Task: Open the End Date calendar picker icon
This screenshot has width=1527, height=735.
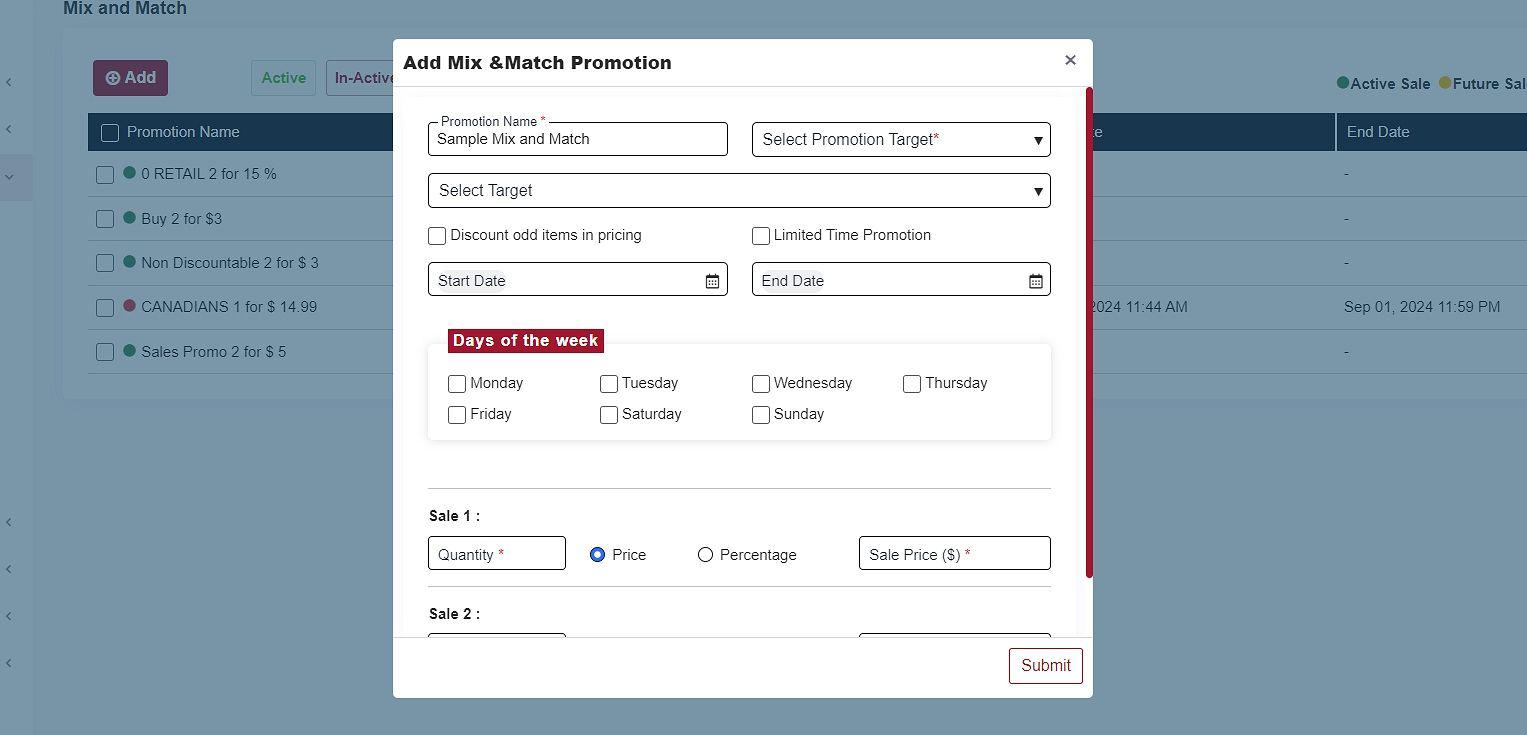Action: tap(1036, 281)
